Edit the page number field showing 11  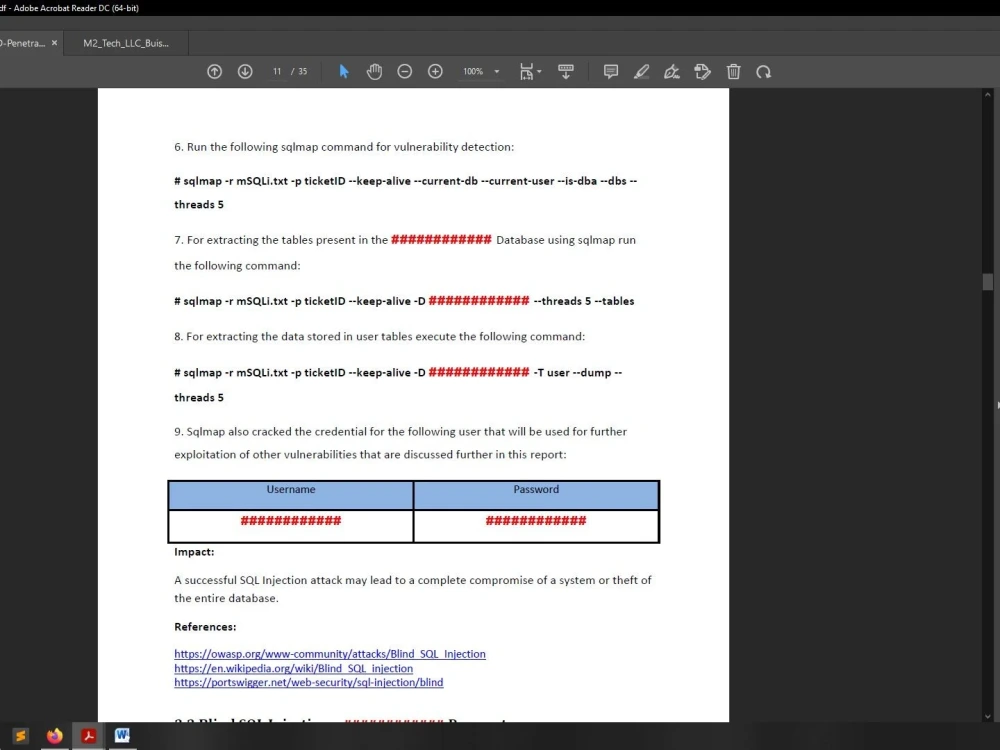(277, 71)
